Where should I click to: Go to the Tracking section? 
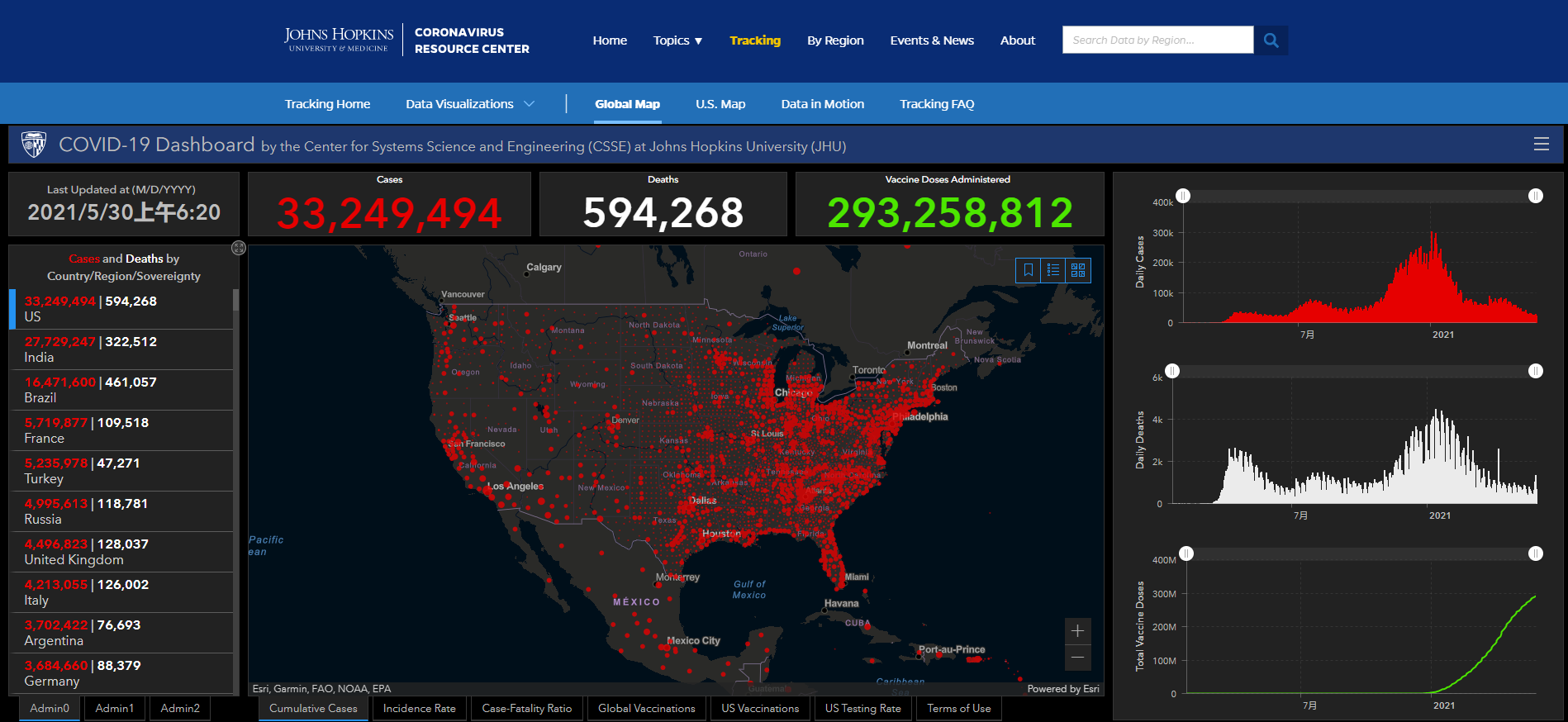[x=755, y=40]
